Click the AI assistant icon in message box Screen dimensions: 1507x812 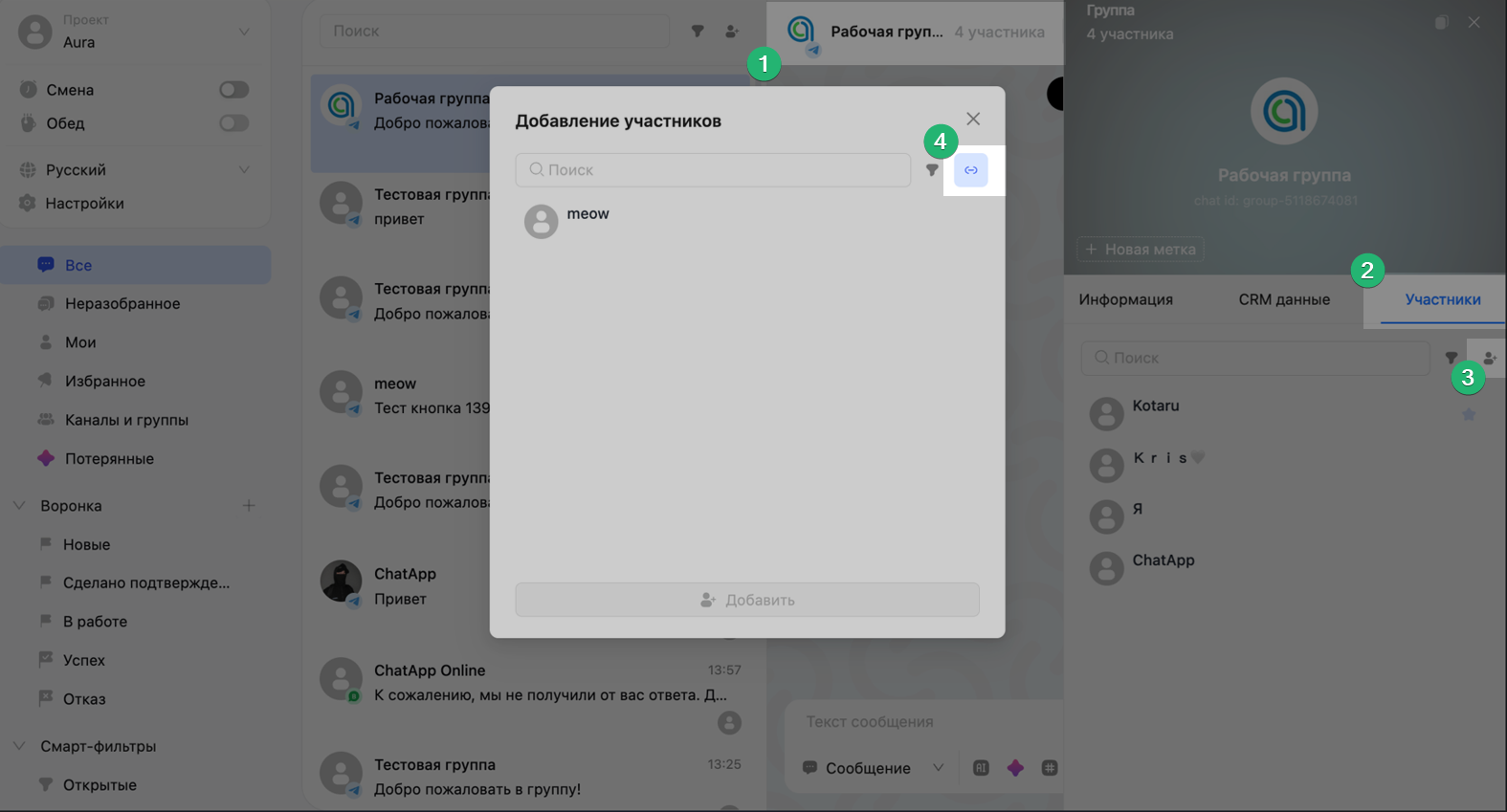[x=981, y=768]
